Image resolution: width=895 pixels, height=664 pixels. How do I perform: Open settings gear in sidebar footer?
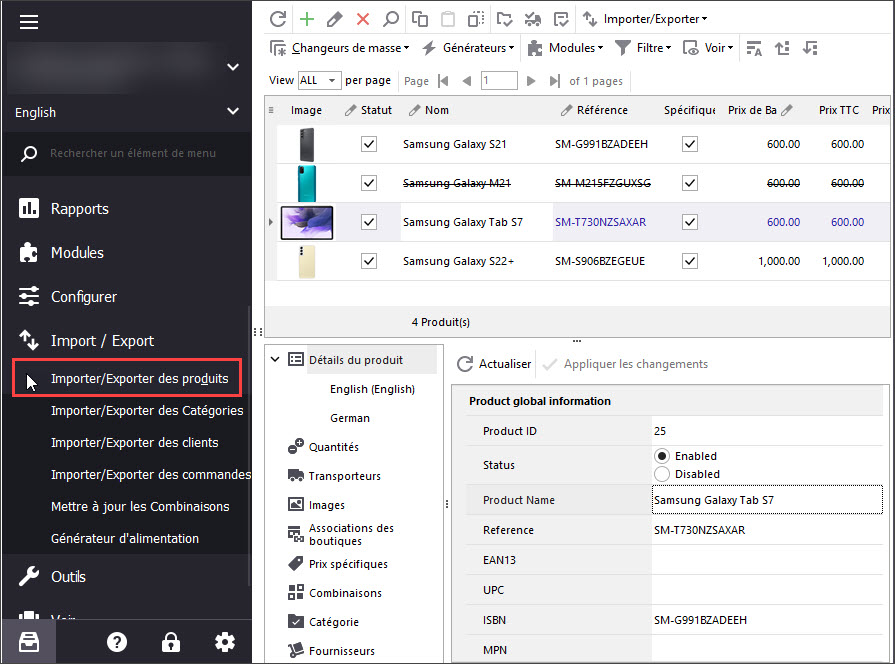[225, 642]
